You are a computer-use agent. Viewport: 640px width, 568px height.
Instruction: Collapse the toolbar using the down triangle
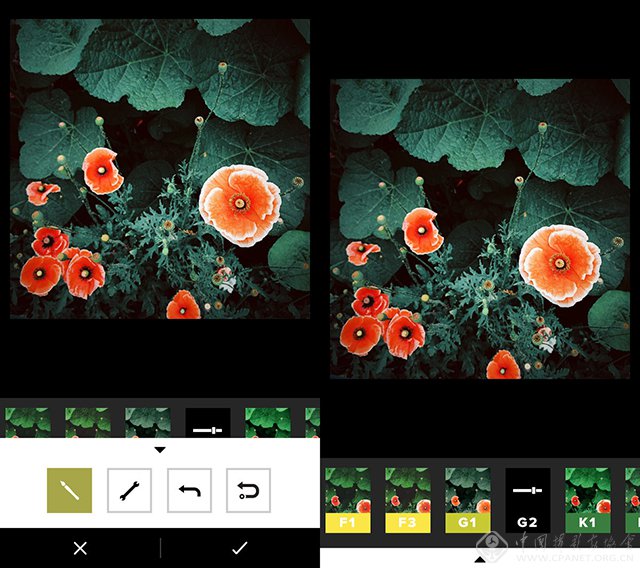tap(160, 451)
